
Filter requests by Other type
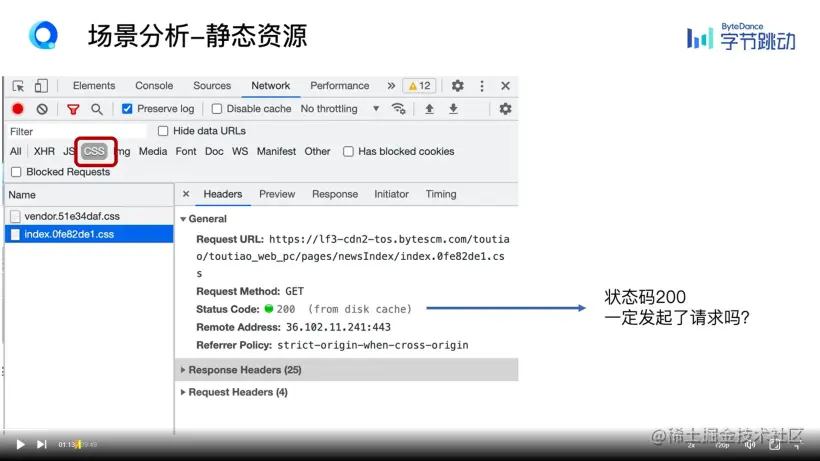tap(317, 152)
